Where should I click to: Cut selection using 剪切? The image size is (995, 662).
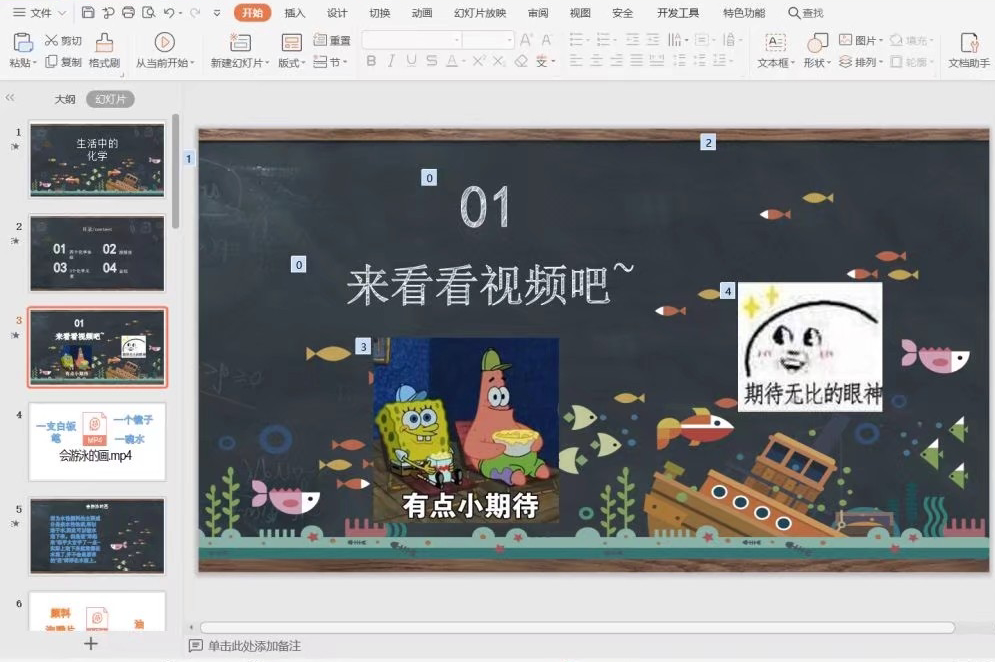coord(63,41)
